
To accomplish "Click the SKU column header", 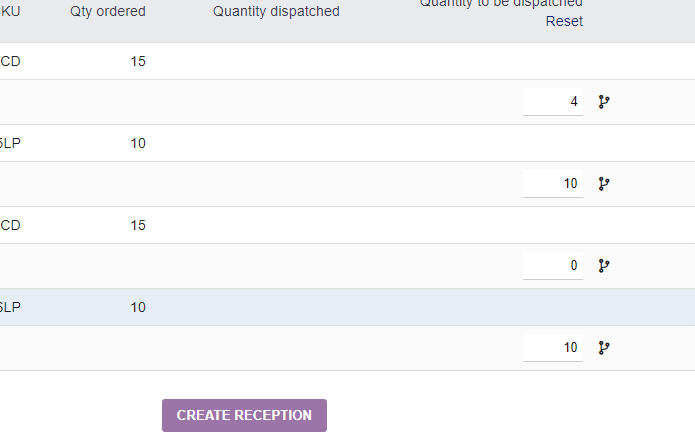I will point(10,11).
